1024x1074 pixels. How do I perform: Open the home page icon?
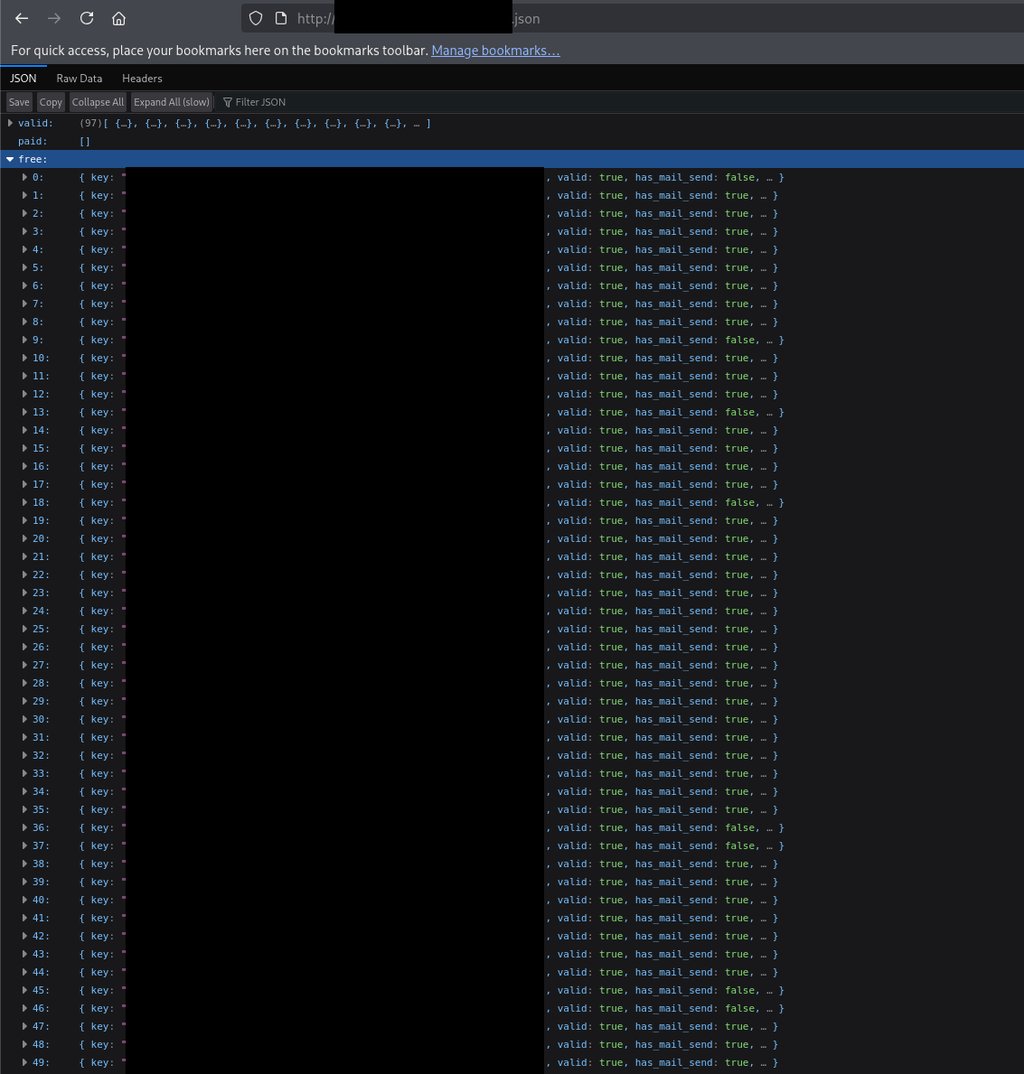pyautogui.click(x=118, y=18)
